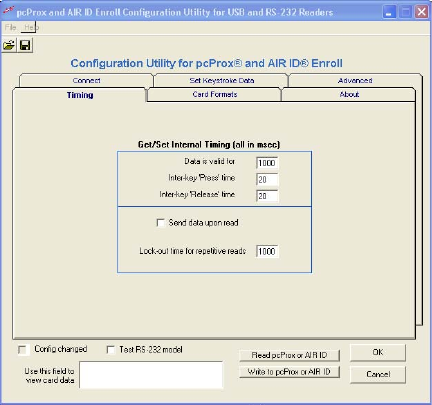Viewport: 432px width, 405px height.
Task: Minimize the configuration utility window
Action: pyautogui.click(x=389, y=12)
